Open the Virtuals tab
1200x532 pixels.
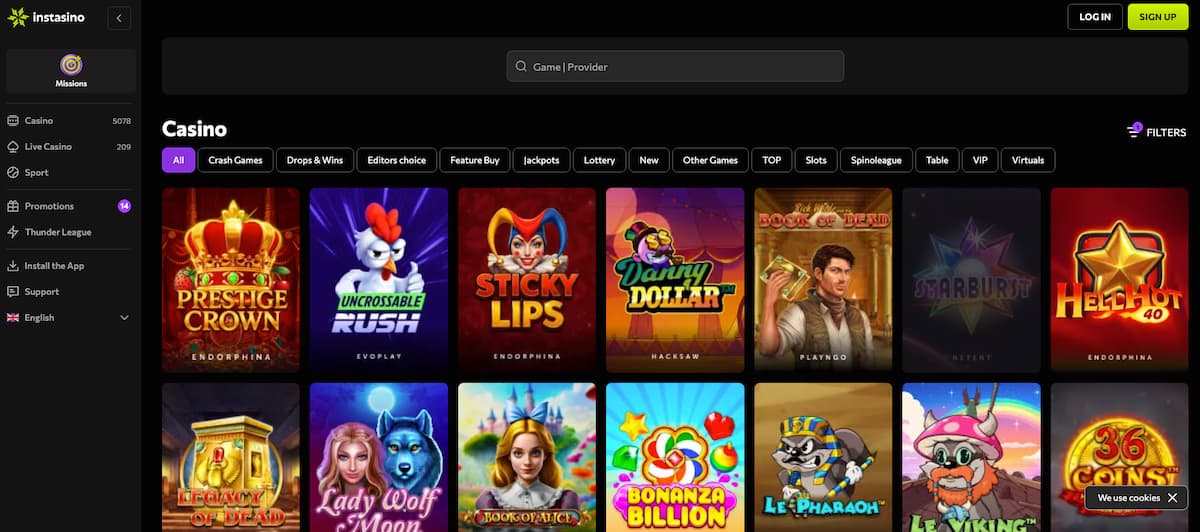pos(1028,160)
